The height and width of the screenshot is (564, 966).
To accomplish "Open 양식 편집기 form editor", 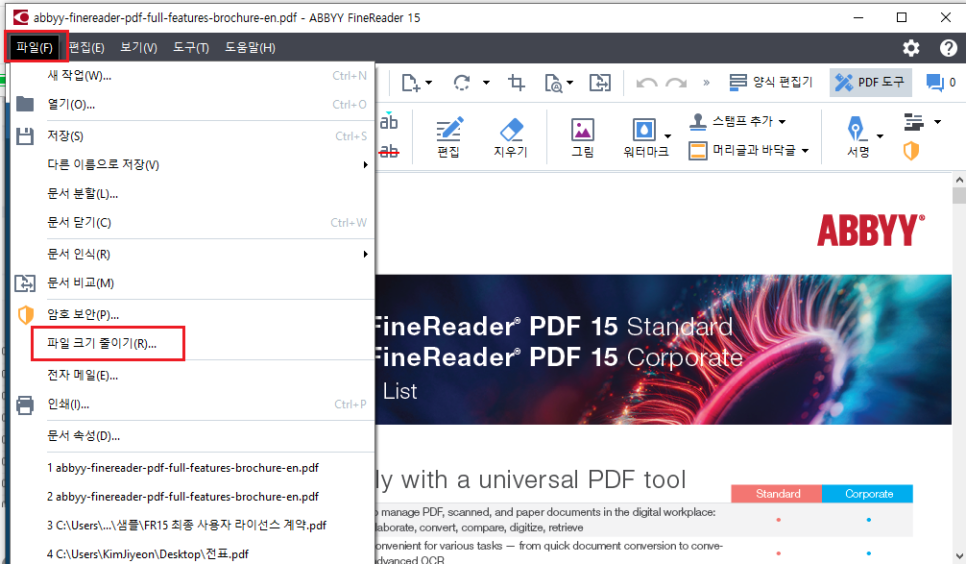I will coord(771,82).
